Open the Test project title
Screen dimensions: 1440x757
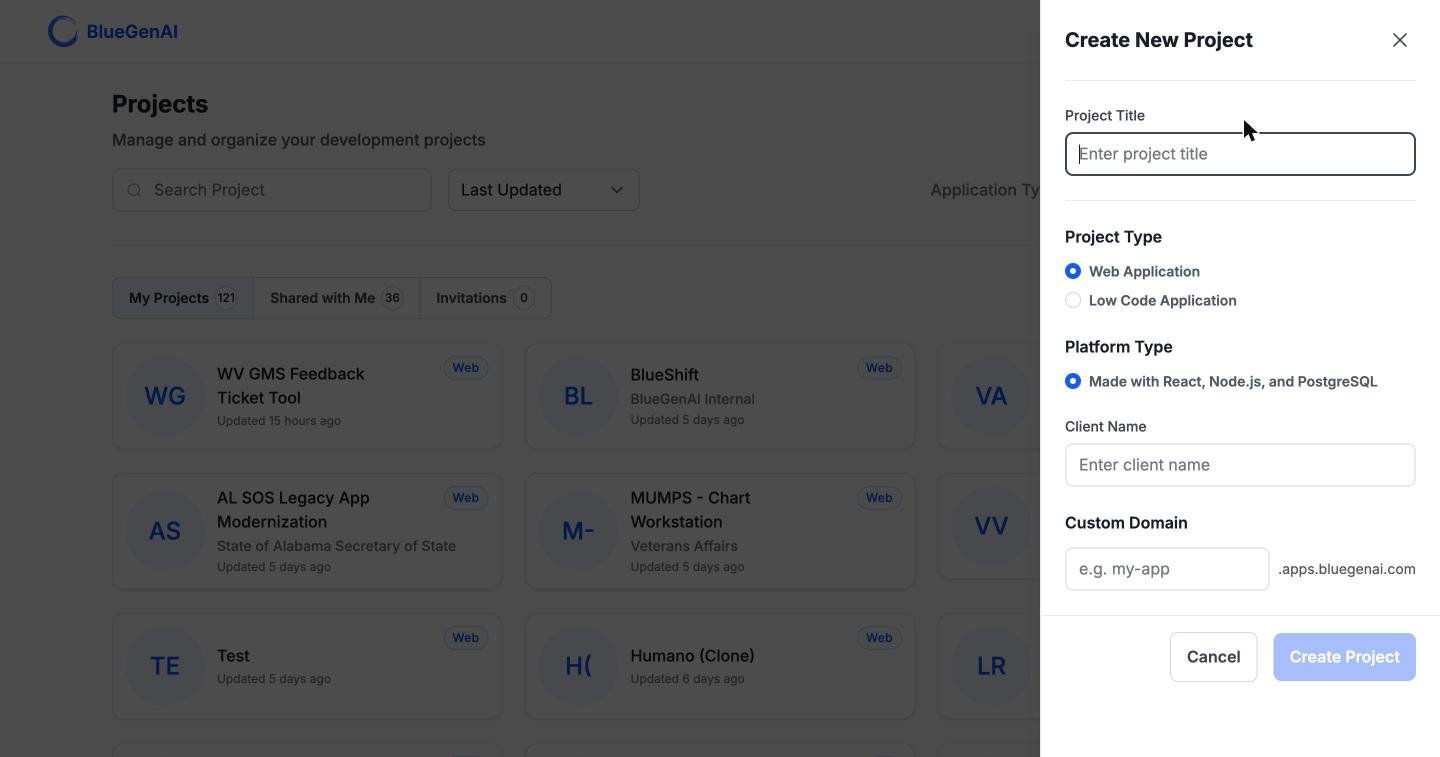coord(233,656)
